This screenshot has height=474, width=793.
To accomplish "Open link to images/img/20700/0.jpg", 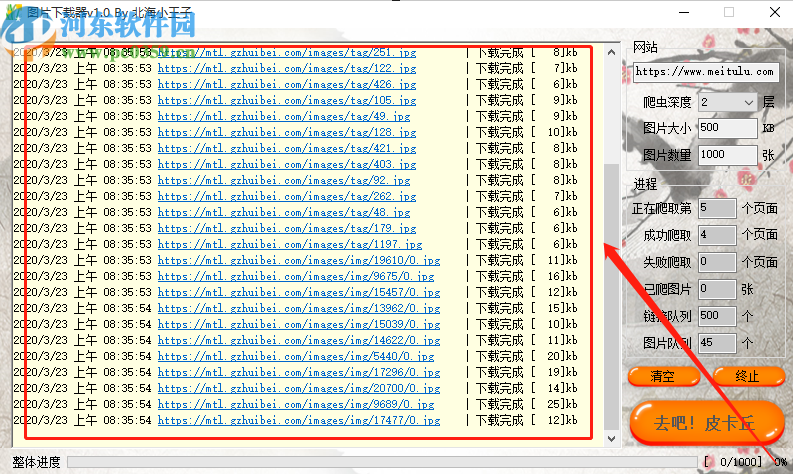I will pyautogui.click(x=299, y=389).
